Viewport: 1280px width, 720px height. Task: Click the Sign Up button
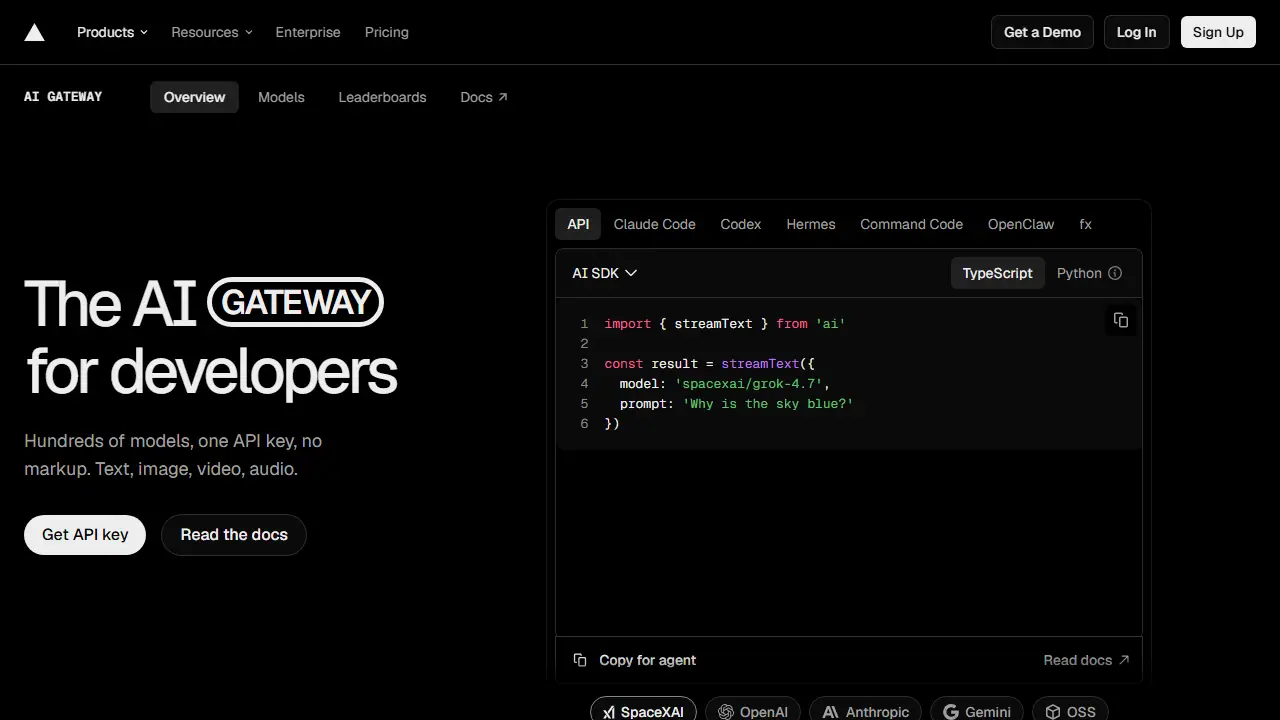(x=1218, y=32)
